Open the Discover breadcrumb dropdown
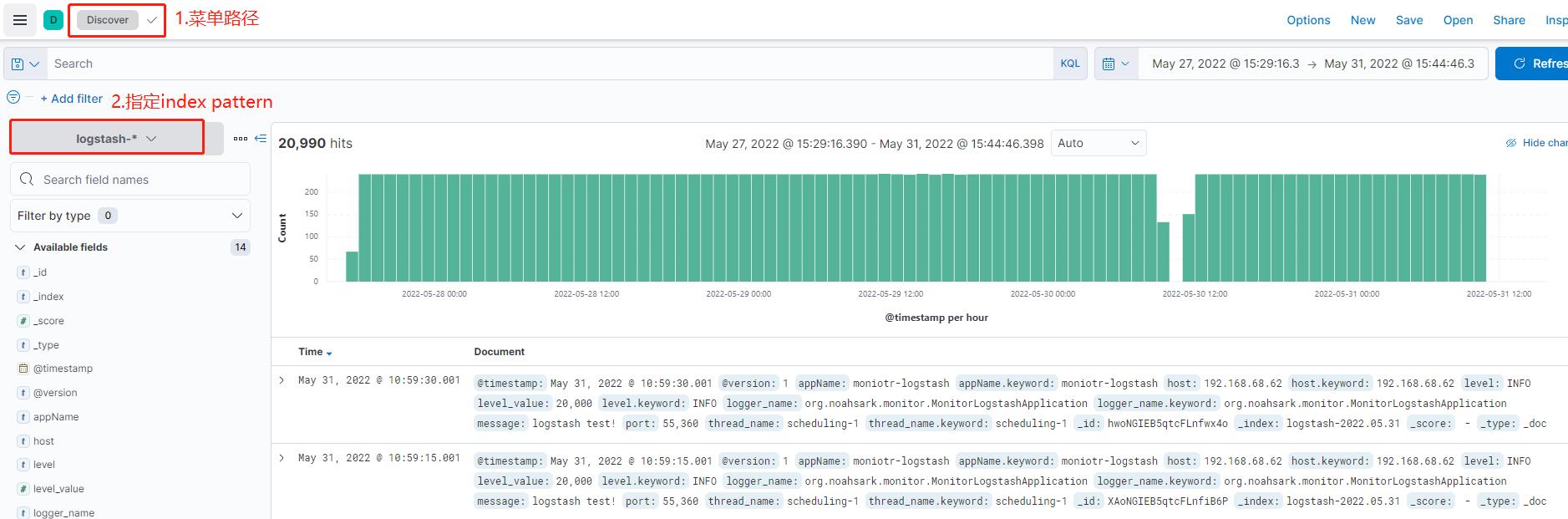 tap(117, 20)
